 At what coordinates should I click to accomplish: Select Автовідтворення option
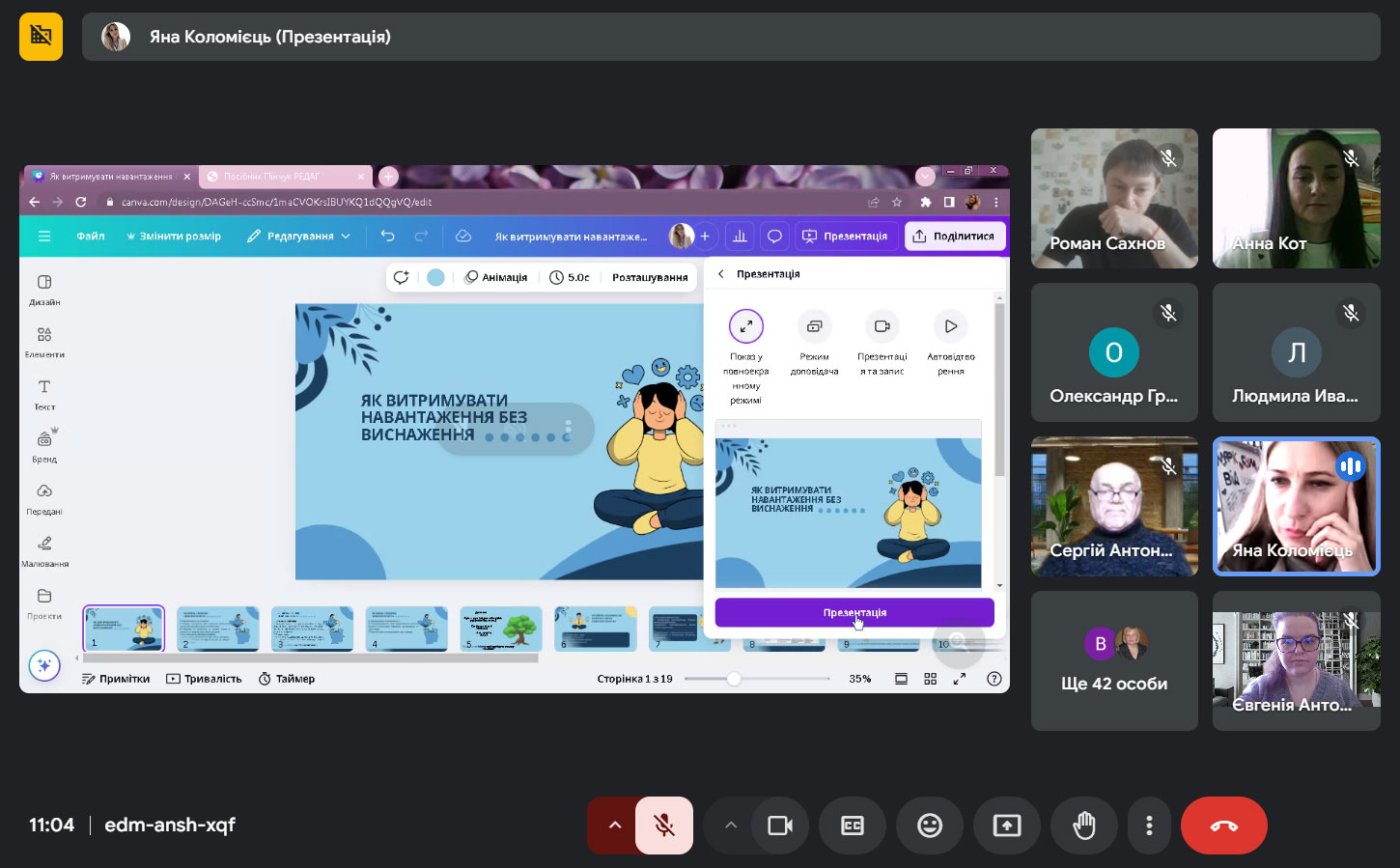(x=951, y=343)
